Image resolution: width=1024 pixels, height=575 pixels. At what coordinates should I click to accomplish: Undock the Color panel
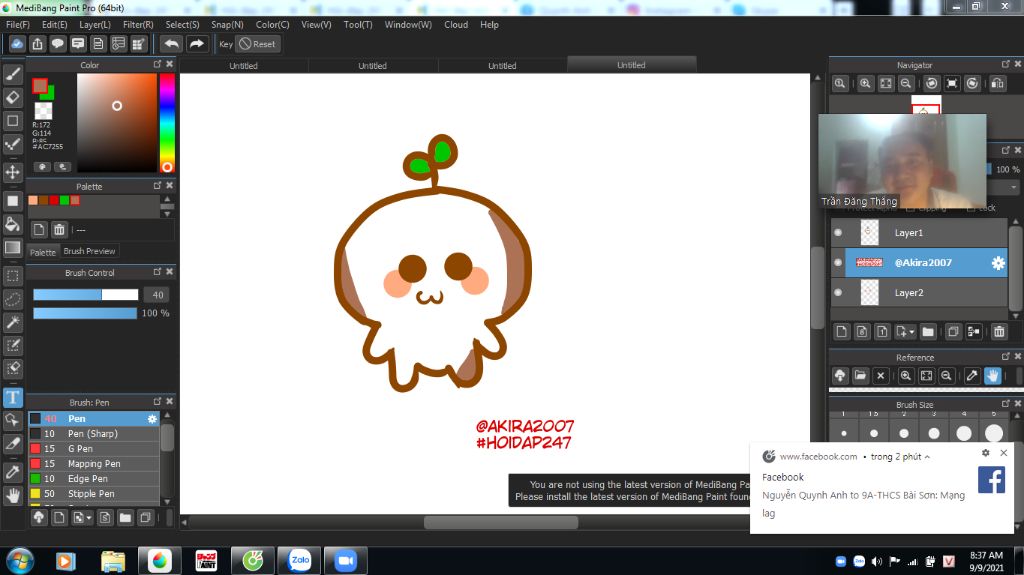click(157, 64)
